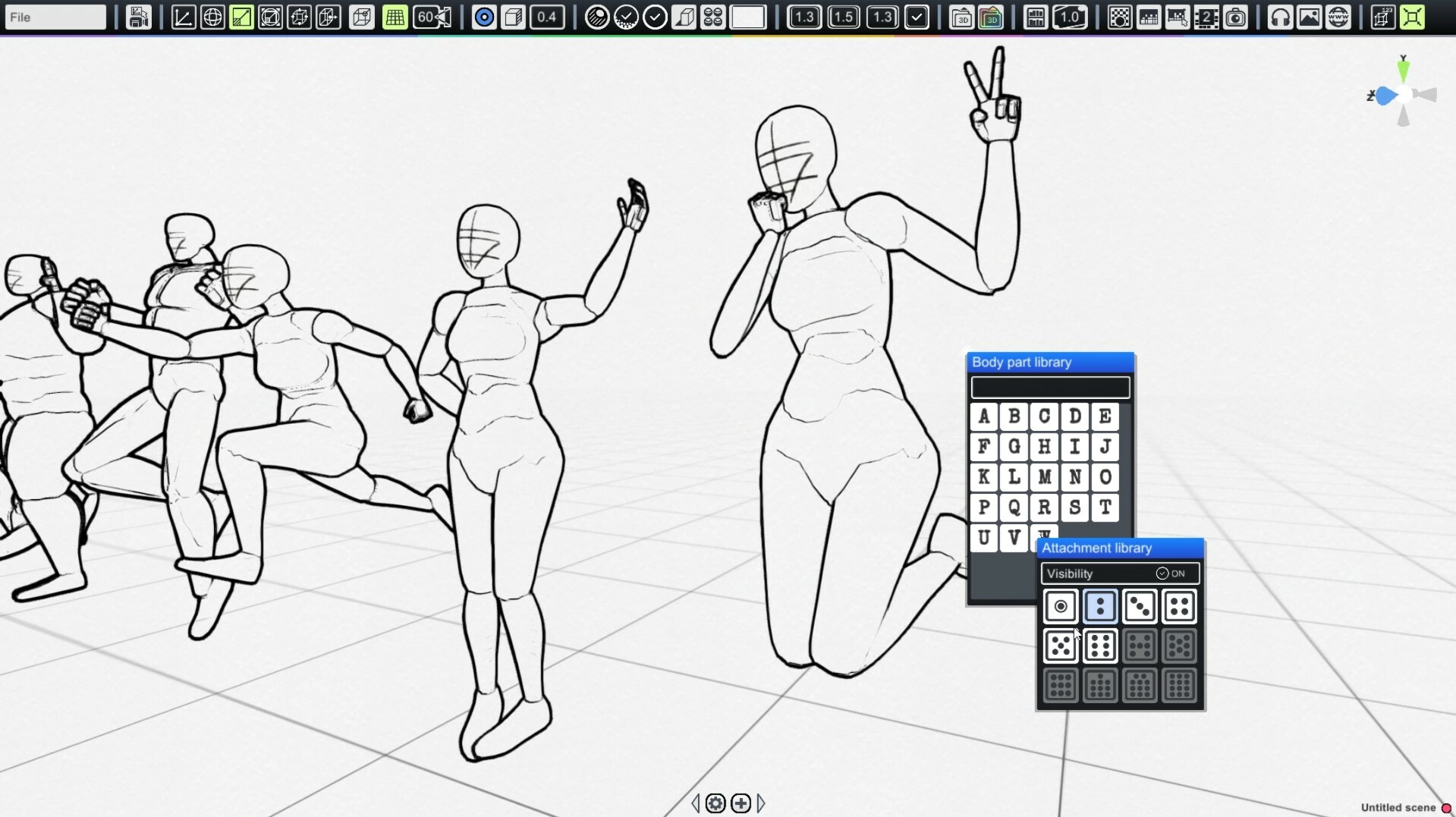Open the www globe web icon
Screen dimensions: 1456x817
1338,17
